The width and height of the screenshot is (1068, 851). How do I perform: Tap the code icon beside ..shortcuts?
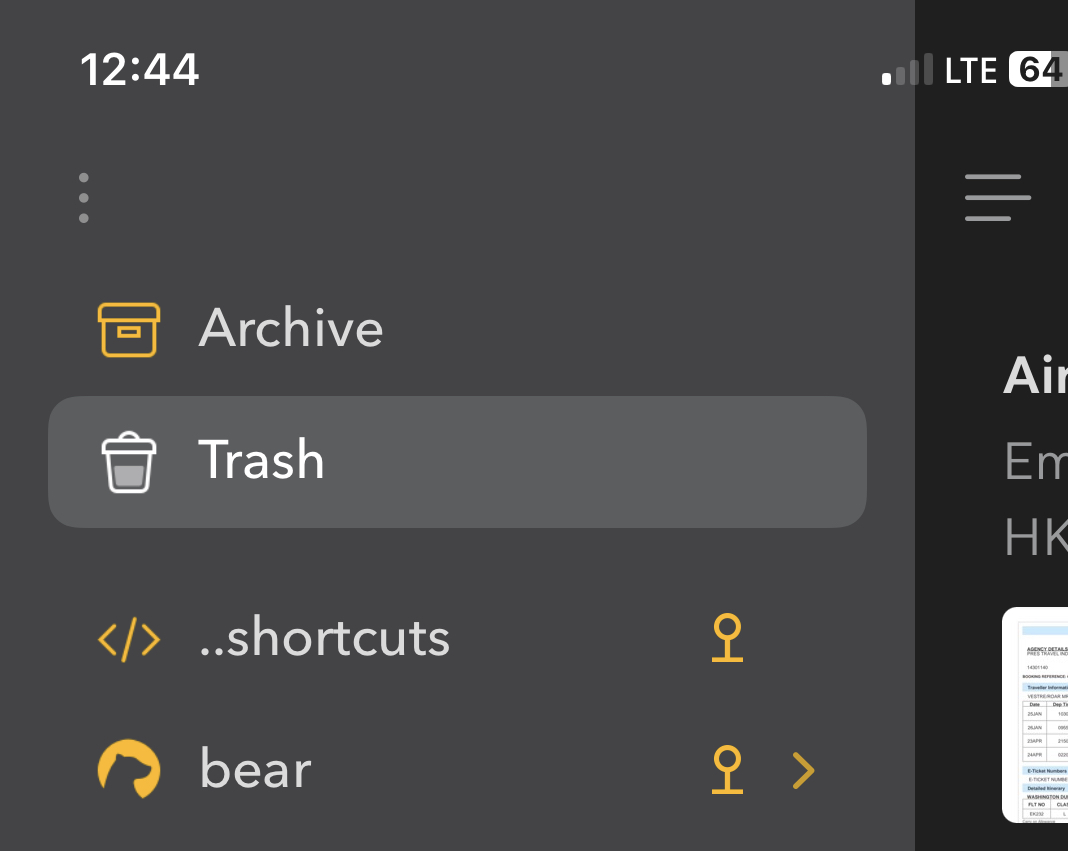click(x=129, y=639)
